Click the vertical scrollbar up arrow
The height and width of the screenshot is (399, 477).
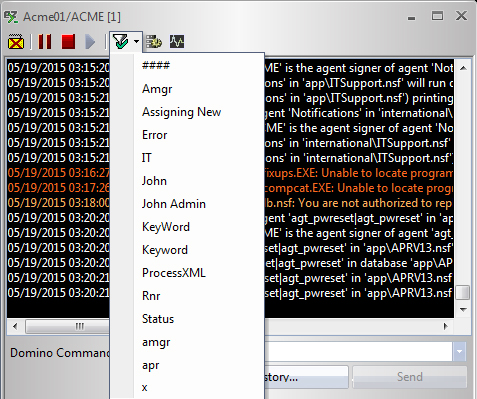pos(463,68)
